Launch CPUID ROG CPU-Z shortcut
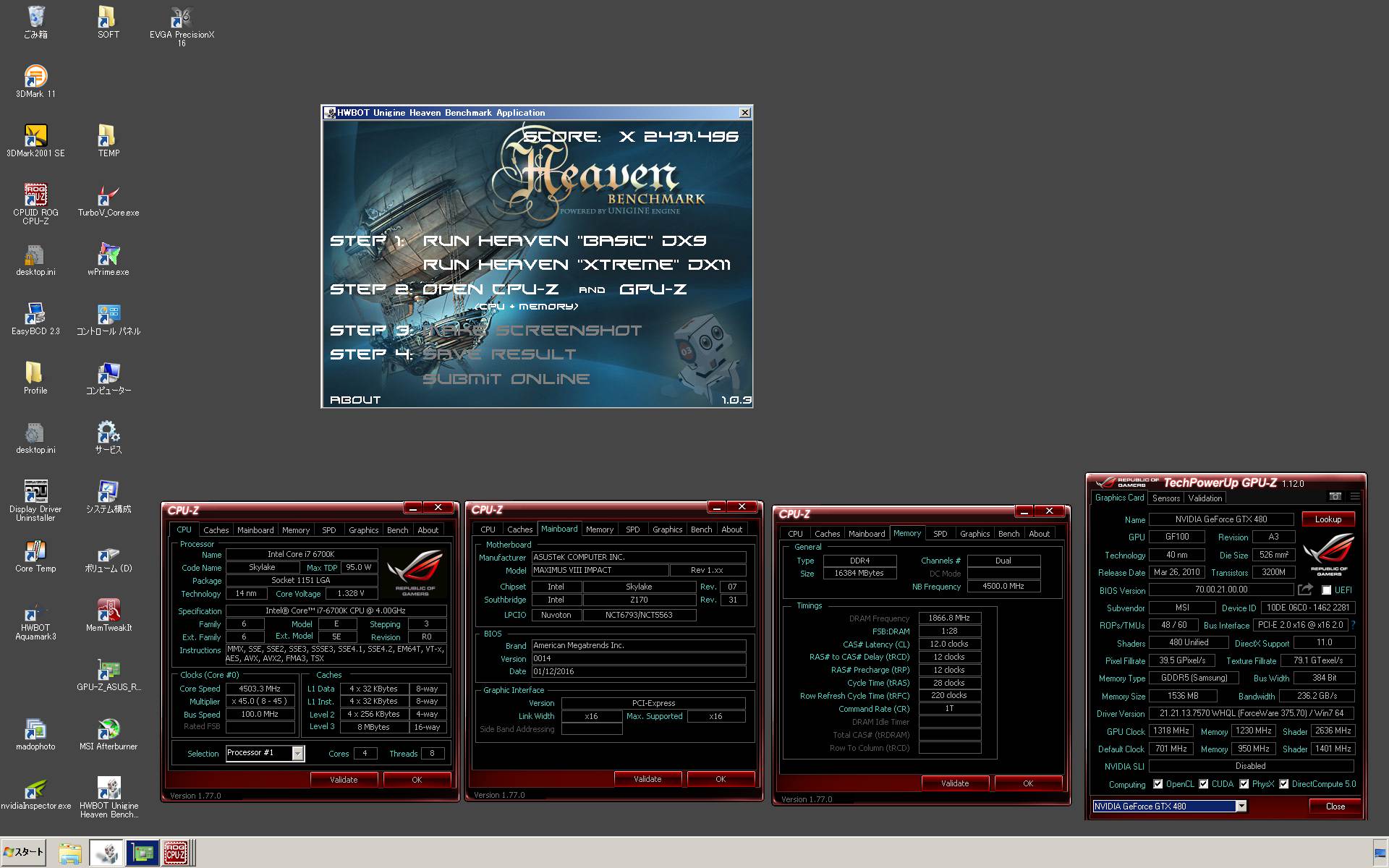The image size is (1389, 868). click(35, 204)
